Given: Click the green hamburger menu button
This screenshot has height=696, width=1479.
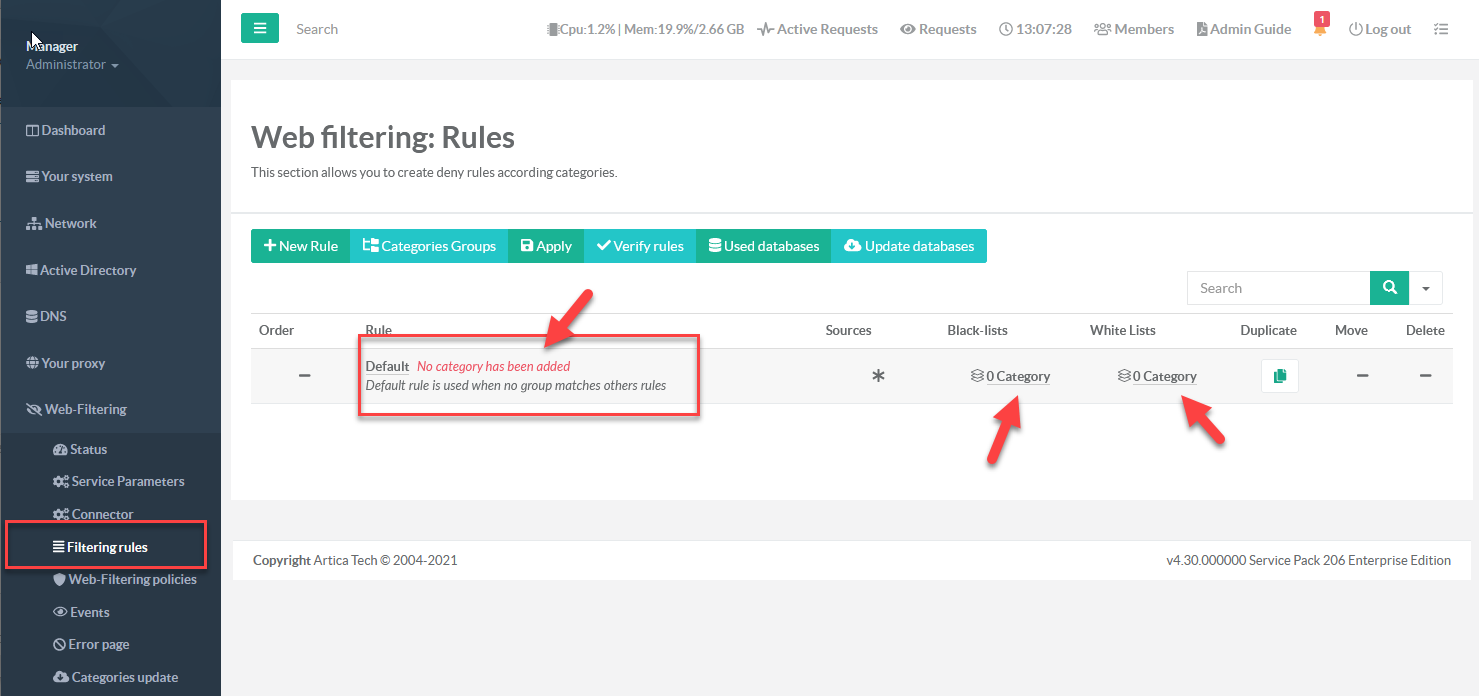Looking at the screenshot, I should [x=260, y=29].
